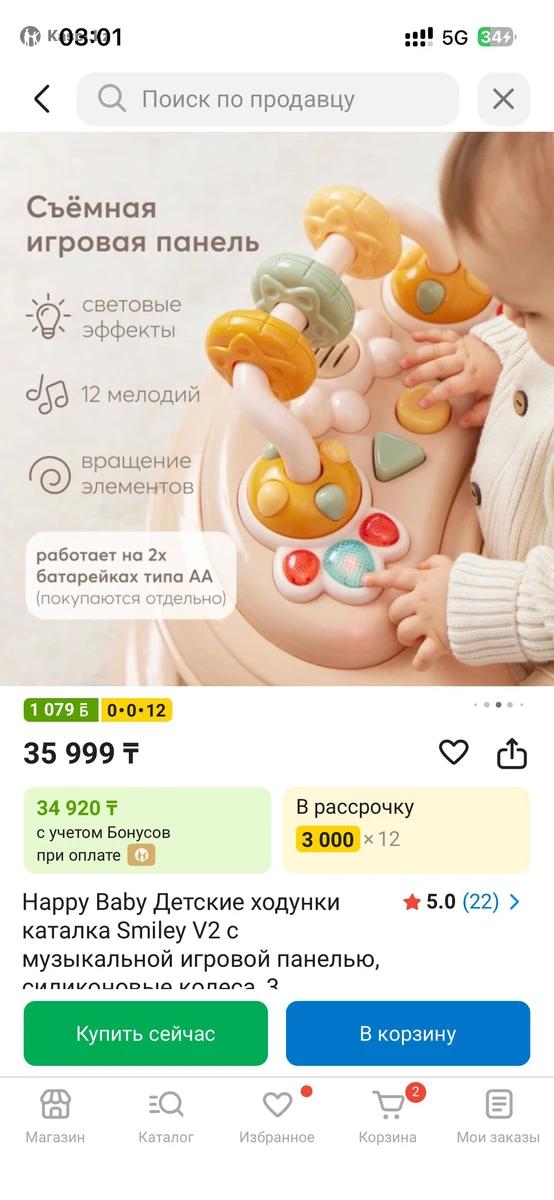This screenshot has width=554, height=1200.
Task: Select the В рассрочку installment option
Action: 407,830
